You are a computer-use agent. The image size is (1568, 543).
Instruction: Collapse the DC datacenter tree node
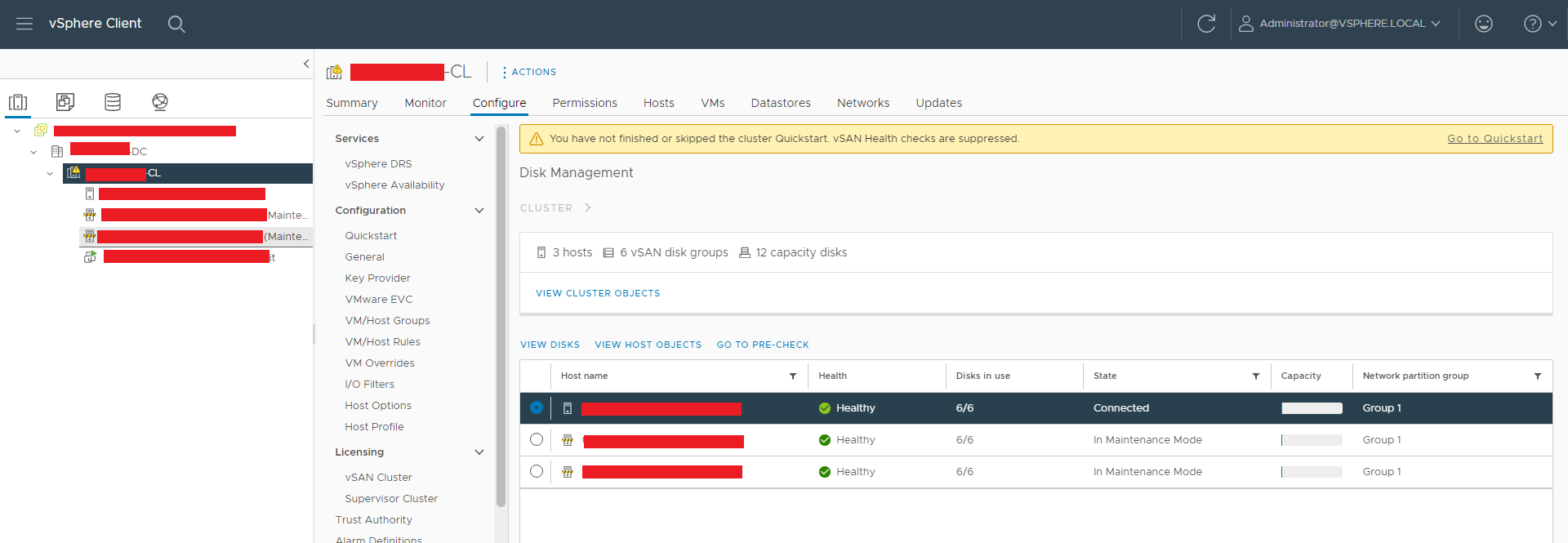(33, 152)
